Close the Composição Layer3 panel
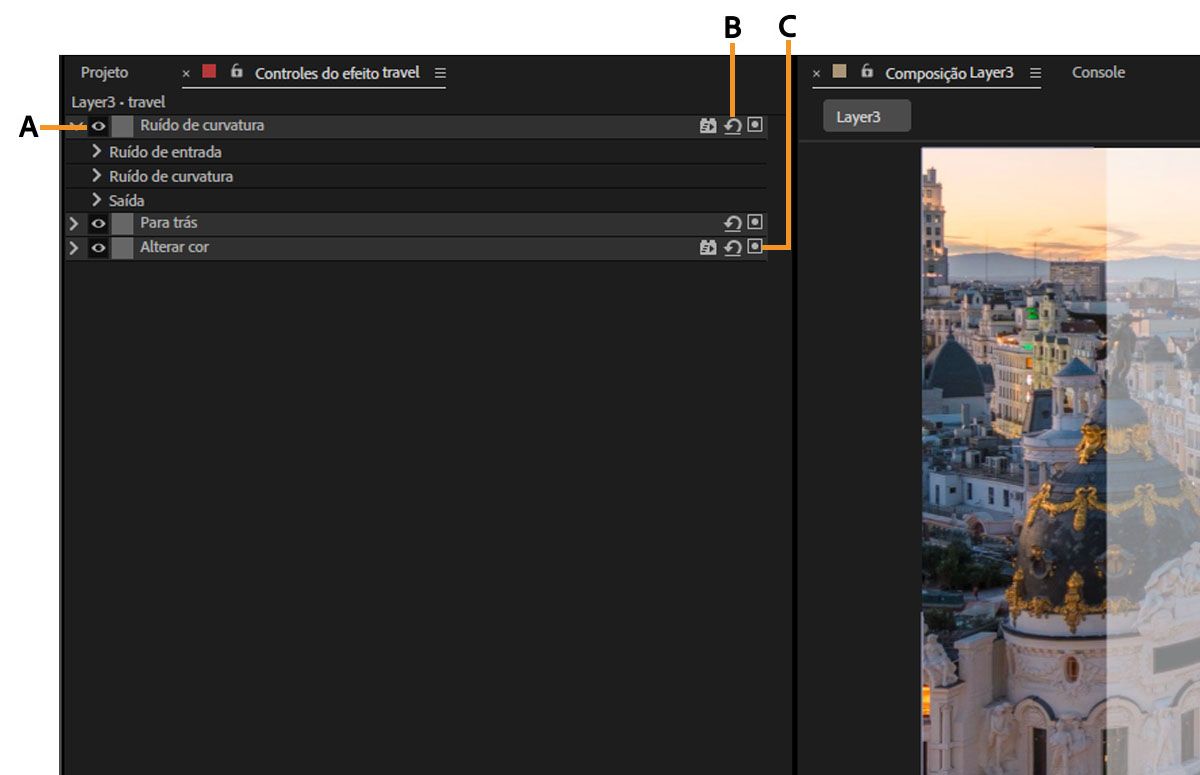The width and height of the screenshot is (1200, 775). [816, 73]
